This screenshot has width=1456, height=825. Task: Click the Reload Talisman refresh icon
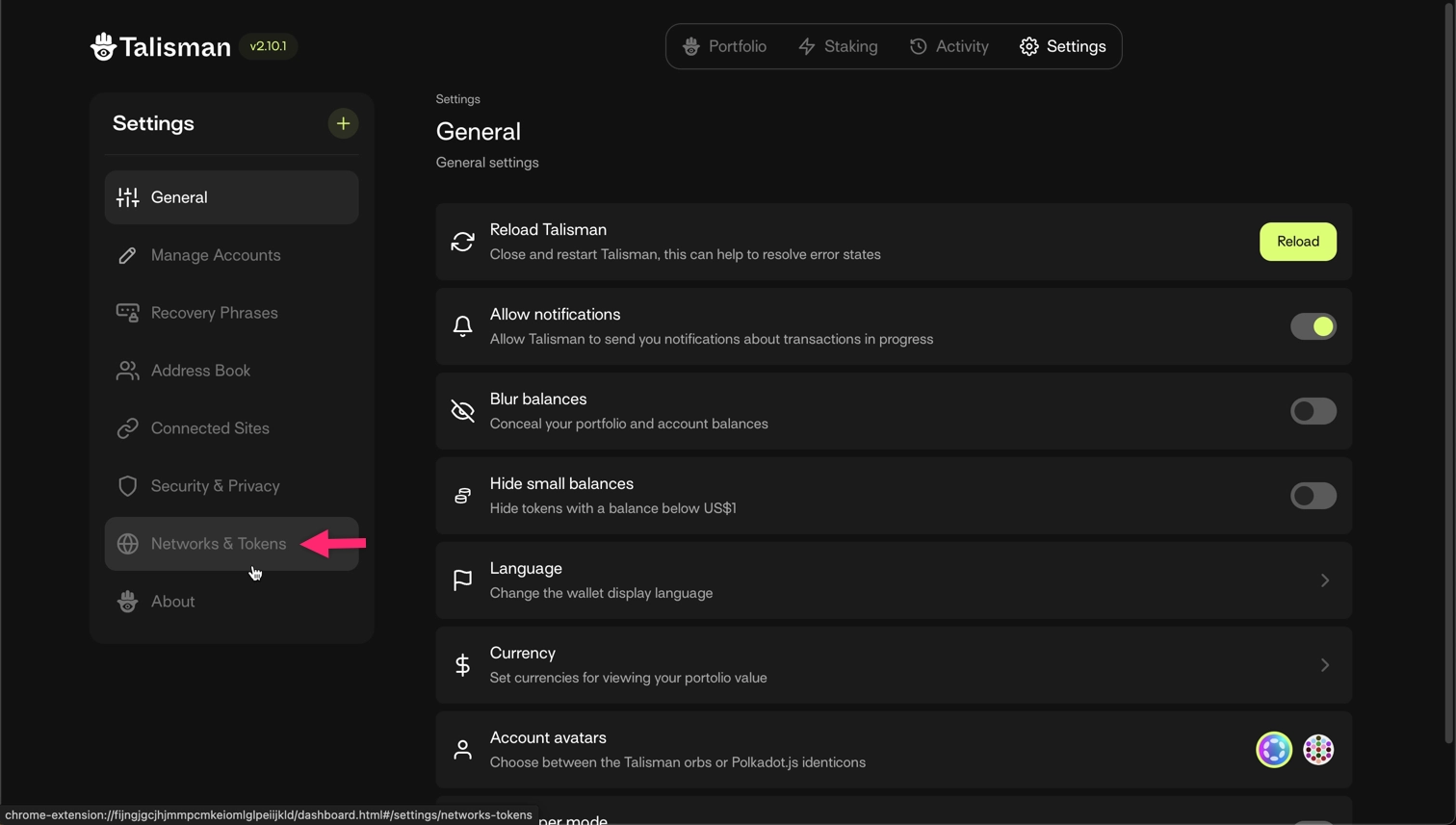point(463,242)
